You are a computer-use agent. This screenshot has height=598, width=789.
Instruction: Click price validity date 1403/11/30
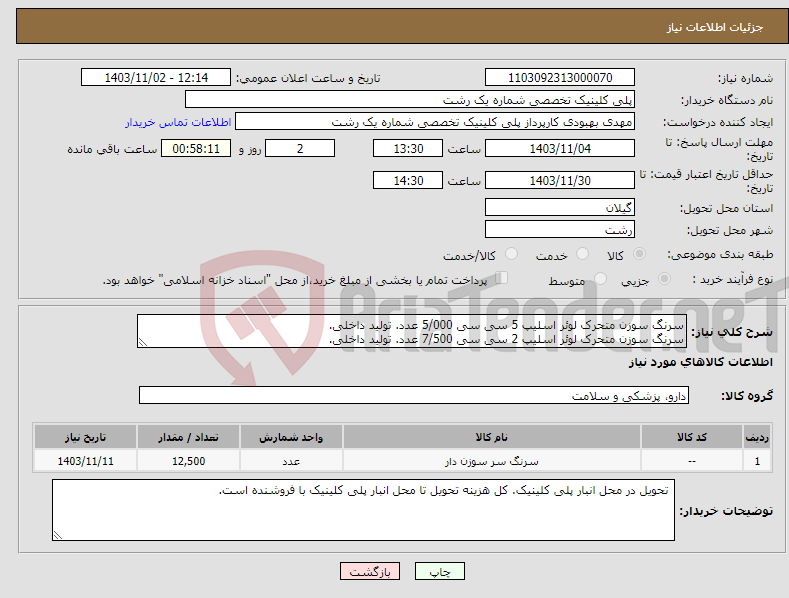(560, 180)
